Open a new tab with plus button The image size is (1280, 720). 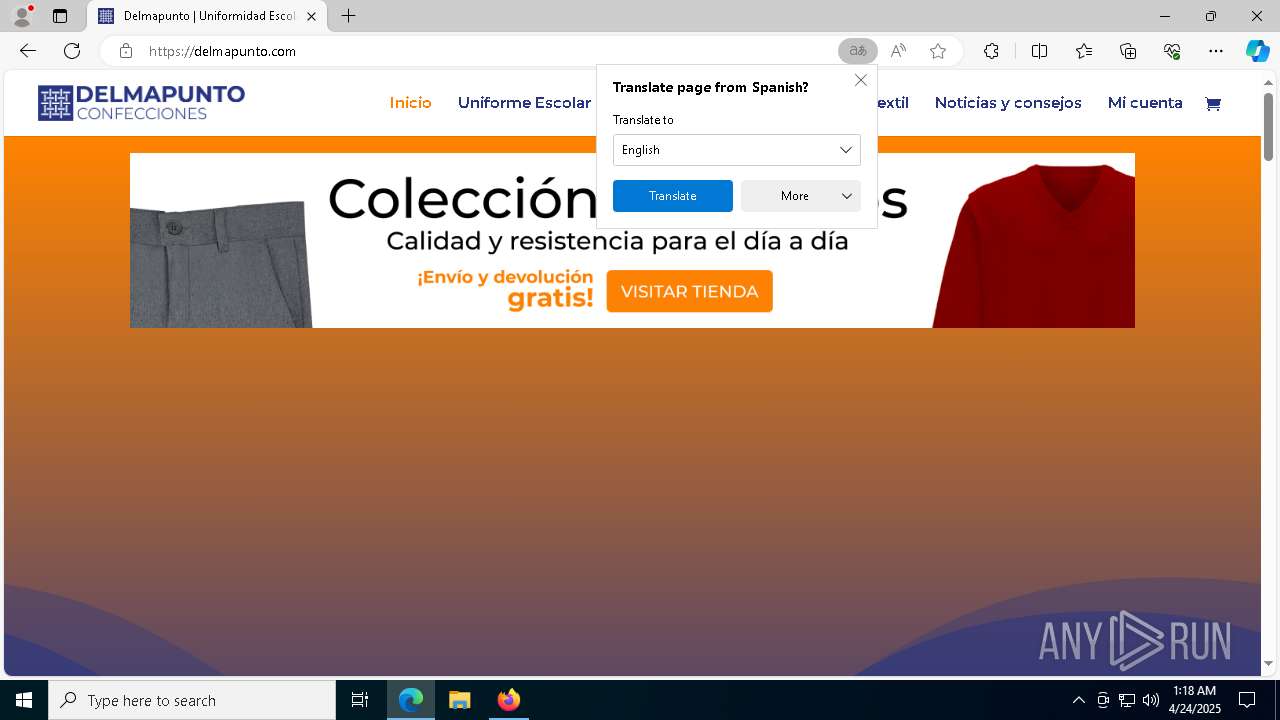348,16
